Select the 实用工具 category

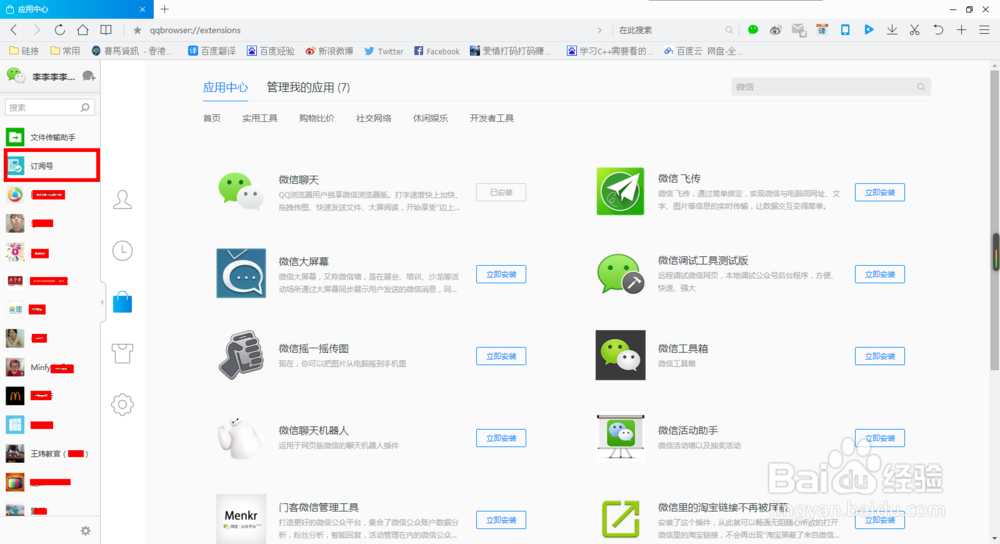point(260,118)
